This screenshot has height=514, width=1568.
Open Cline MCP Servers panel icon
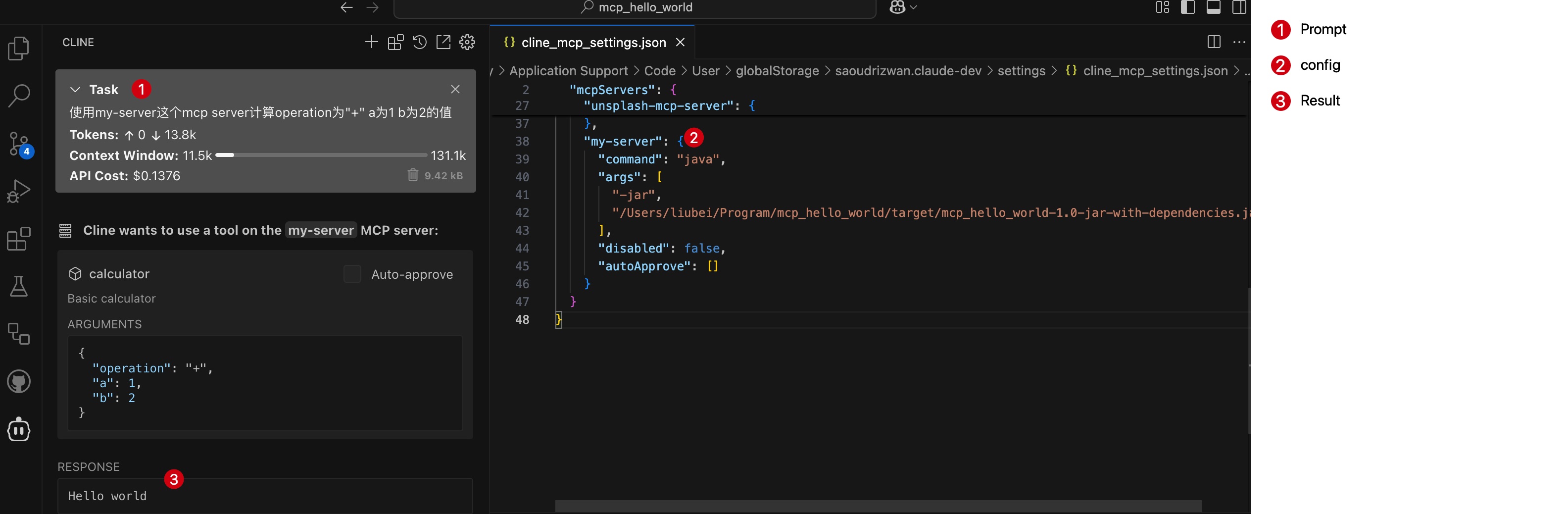[395, 42]
